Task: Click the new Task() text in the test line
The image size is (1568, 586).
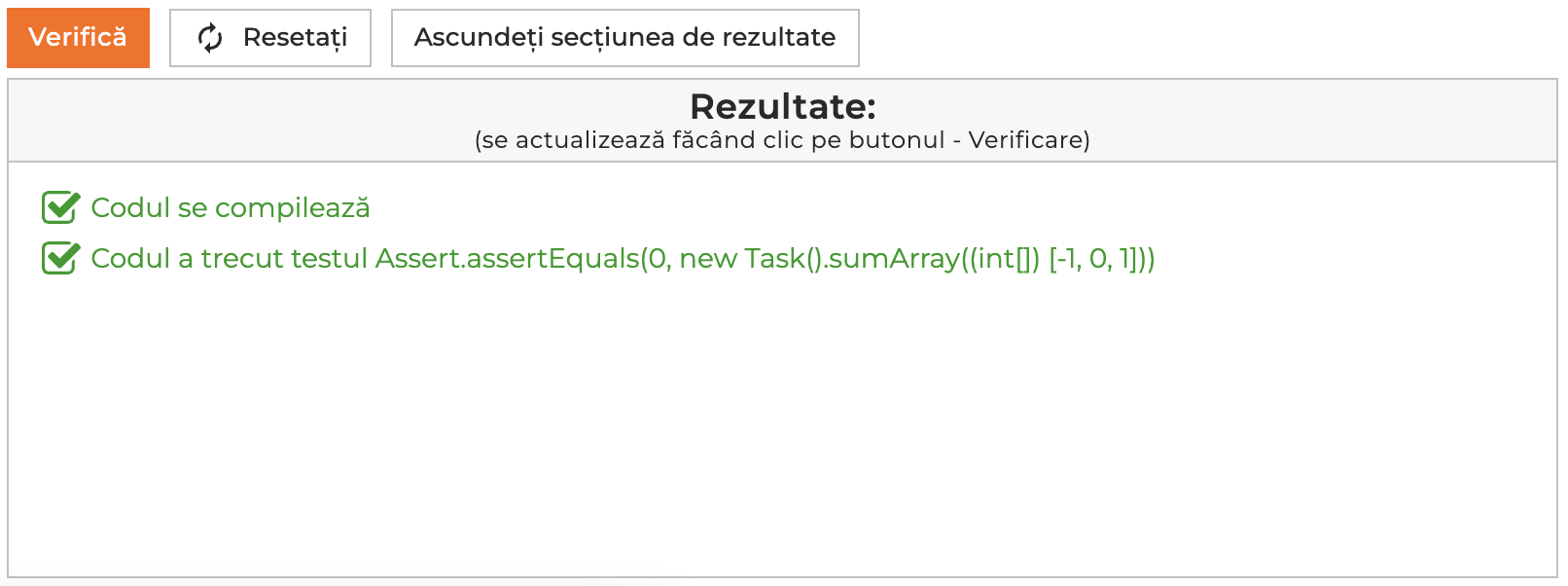Action: coord(749,259)
